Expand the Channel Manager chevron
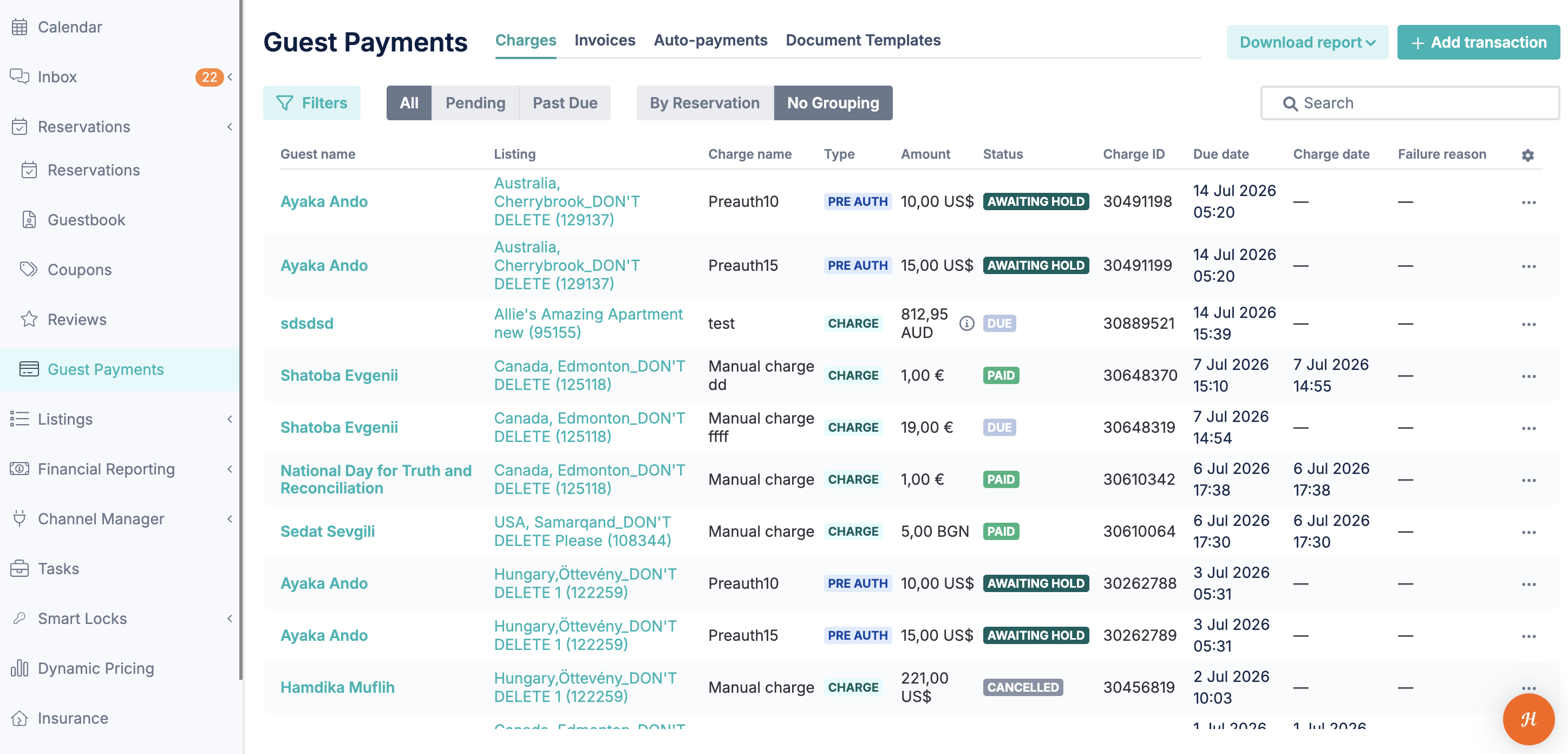 coord(230,519)
